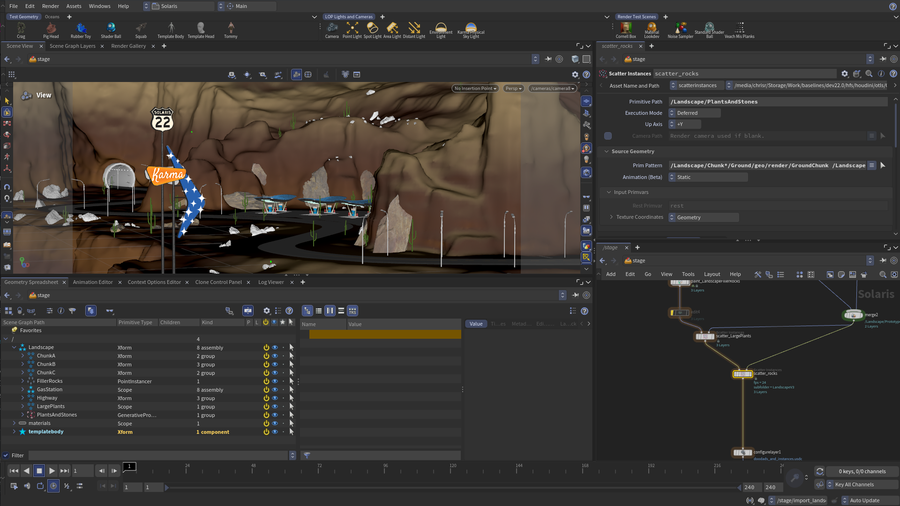900x506 pixels.
Task: Open the parameter gear menu for scatter_rocks
Action: click(x=844, y=73)
